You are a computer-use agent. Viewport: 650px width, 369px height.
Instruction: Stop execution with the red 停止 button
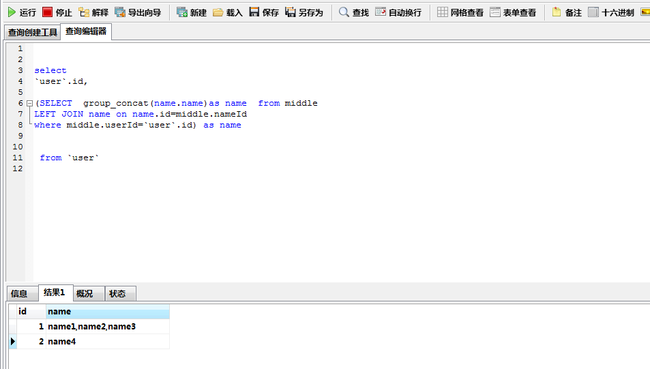(x=57, y=12)
